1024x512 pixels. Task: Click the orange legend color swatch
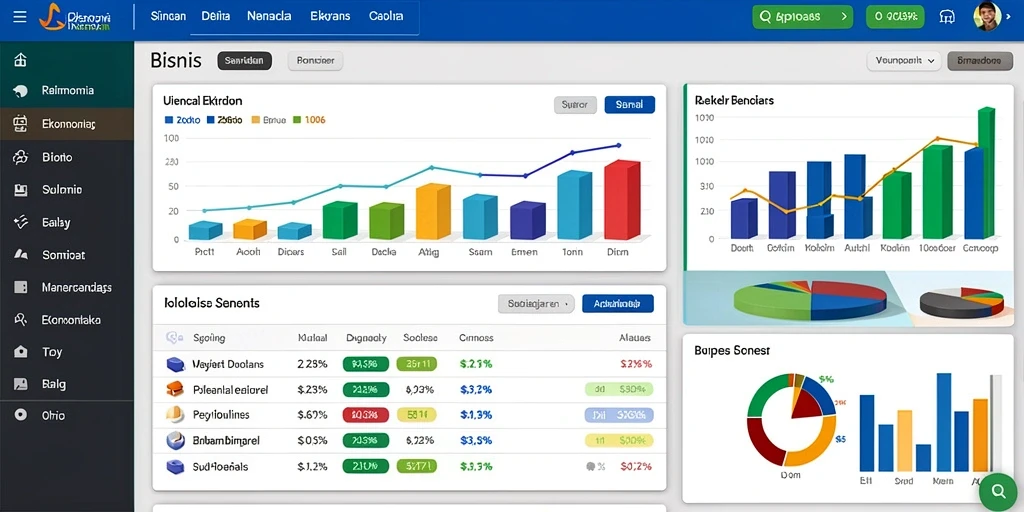[x=255, y=120]
